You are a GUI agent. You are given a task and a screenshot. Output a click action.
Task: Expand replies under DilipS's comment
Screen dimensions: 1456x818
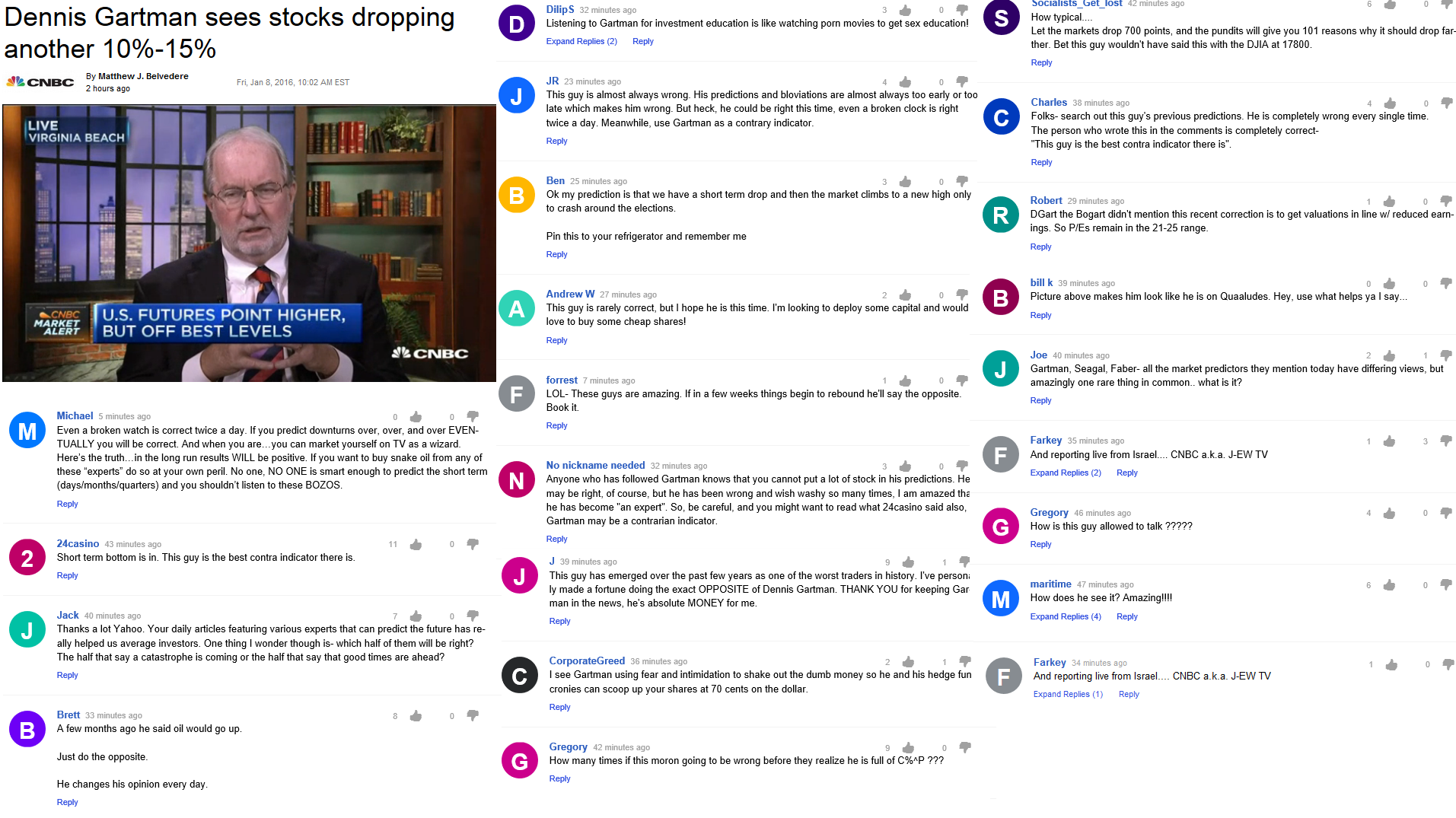point(581,41)
